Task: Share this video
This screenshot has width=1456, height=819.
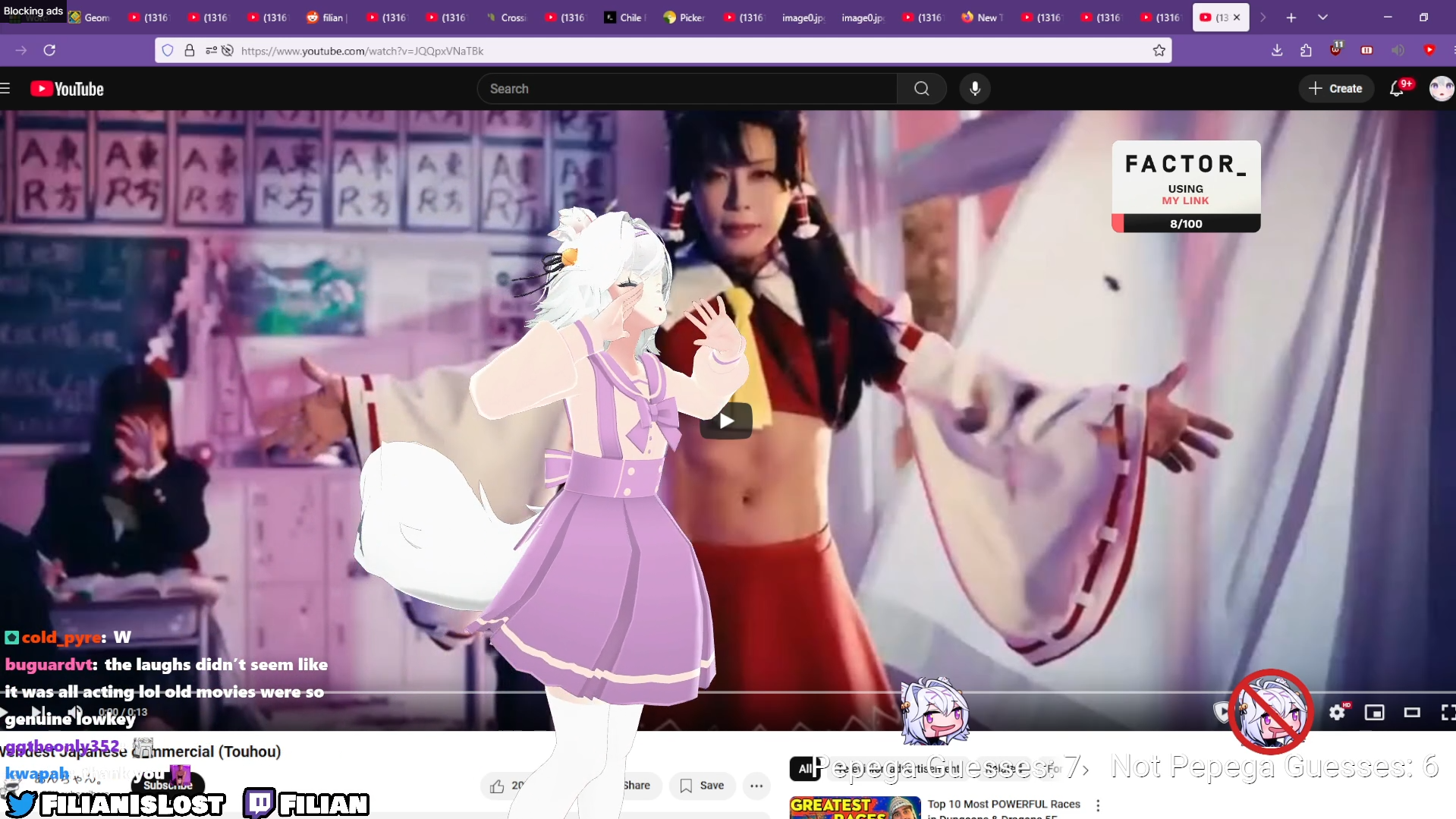Action: click(x=636, y=786)
